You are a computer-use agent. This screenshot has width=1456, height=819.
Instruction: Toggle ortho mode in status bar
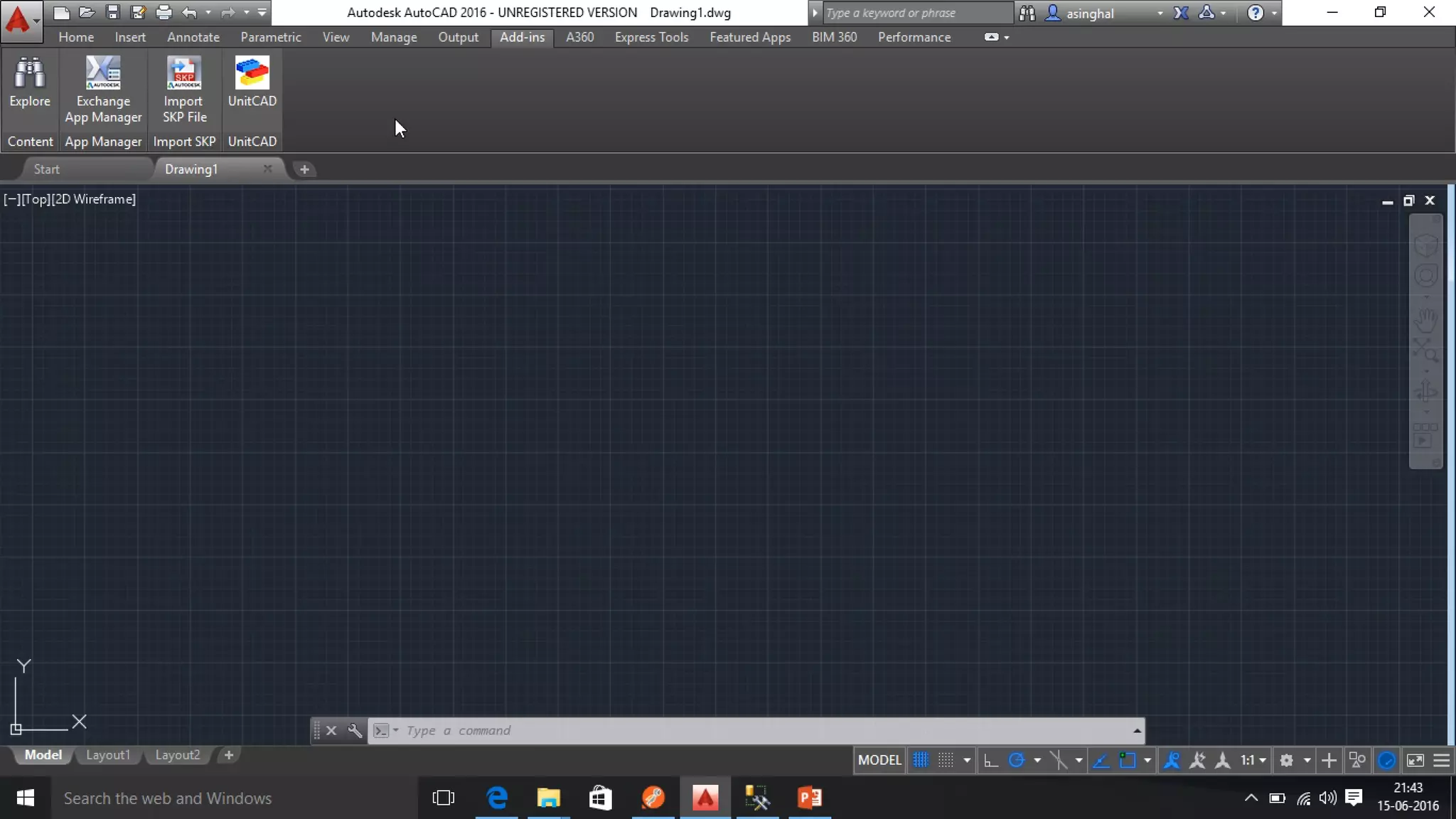990,760
